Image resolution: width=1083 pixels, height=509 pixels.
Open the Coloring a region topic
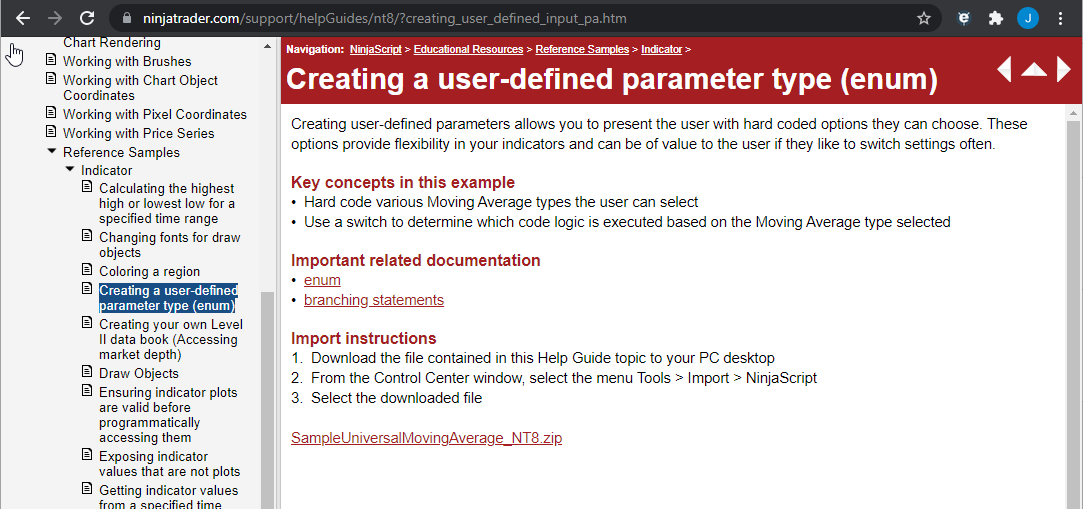coord(149,271)
